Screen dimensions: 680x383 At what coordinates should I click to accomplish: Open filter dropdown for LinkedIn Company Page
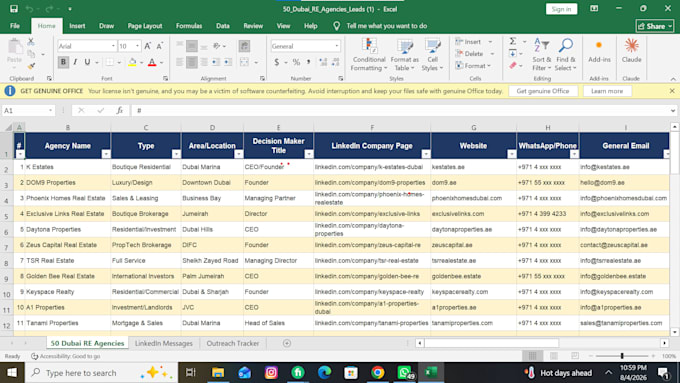pyautogui.click(x=426, y=154)
